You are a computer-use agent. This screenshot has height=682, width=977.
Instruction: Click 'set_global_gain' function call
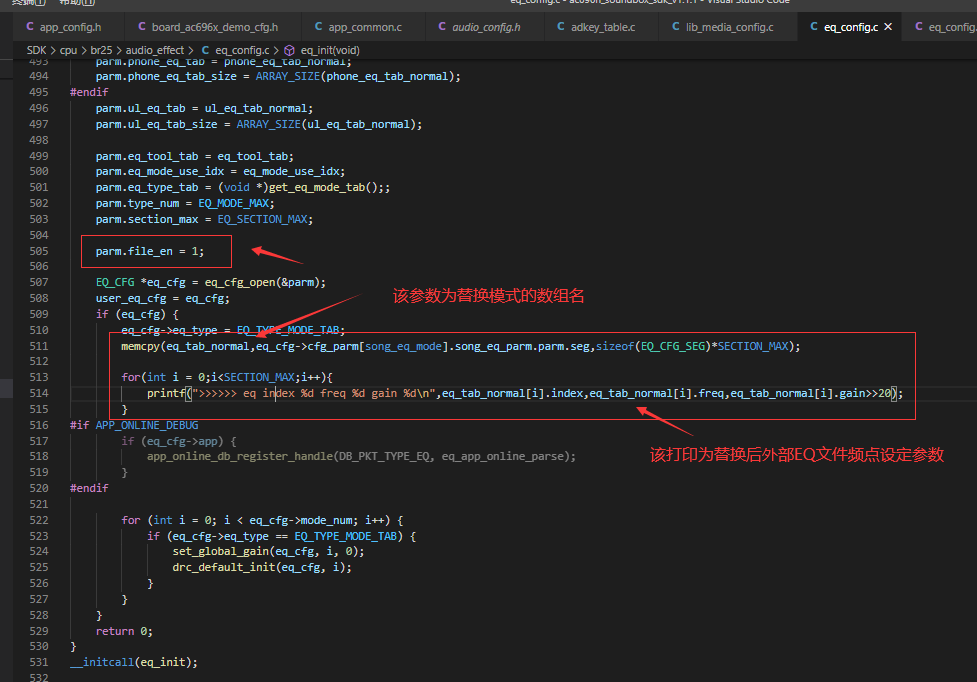pyautogui.click(x=221, y=551)
